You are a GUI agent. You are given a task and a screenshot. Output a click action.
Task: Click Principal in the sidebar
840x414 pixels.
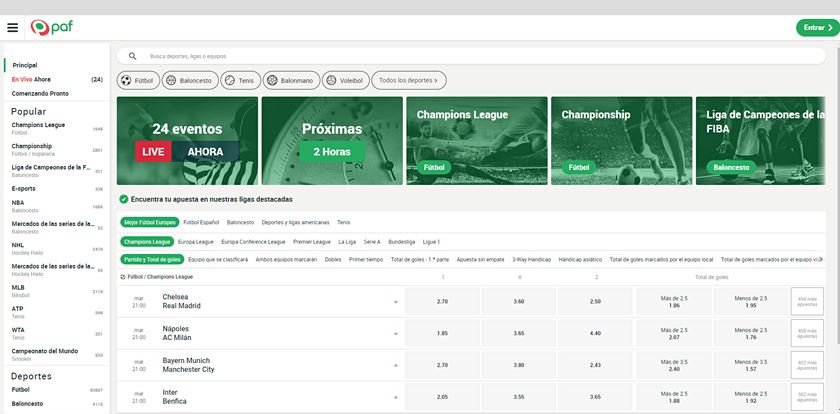pos(25,65)
